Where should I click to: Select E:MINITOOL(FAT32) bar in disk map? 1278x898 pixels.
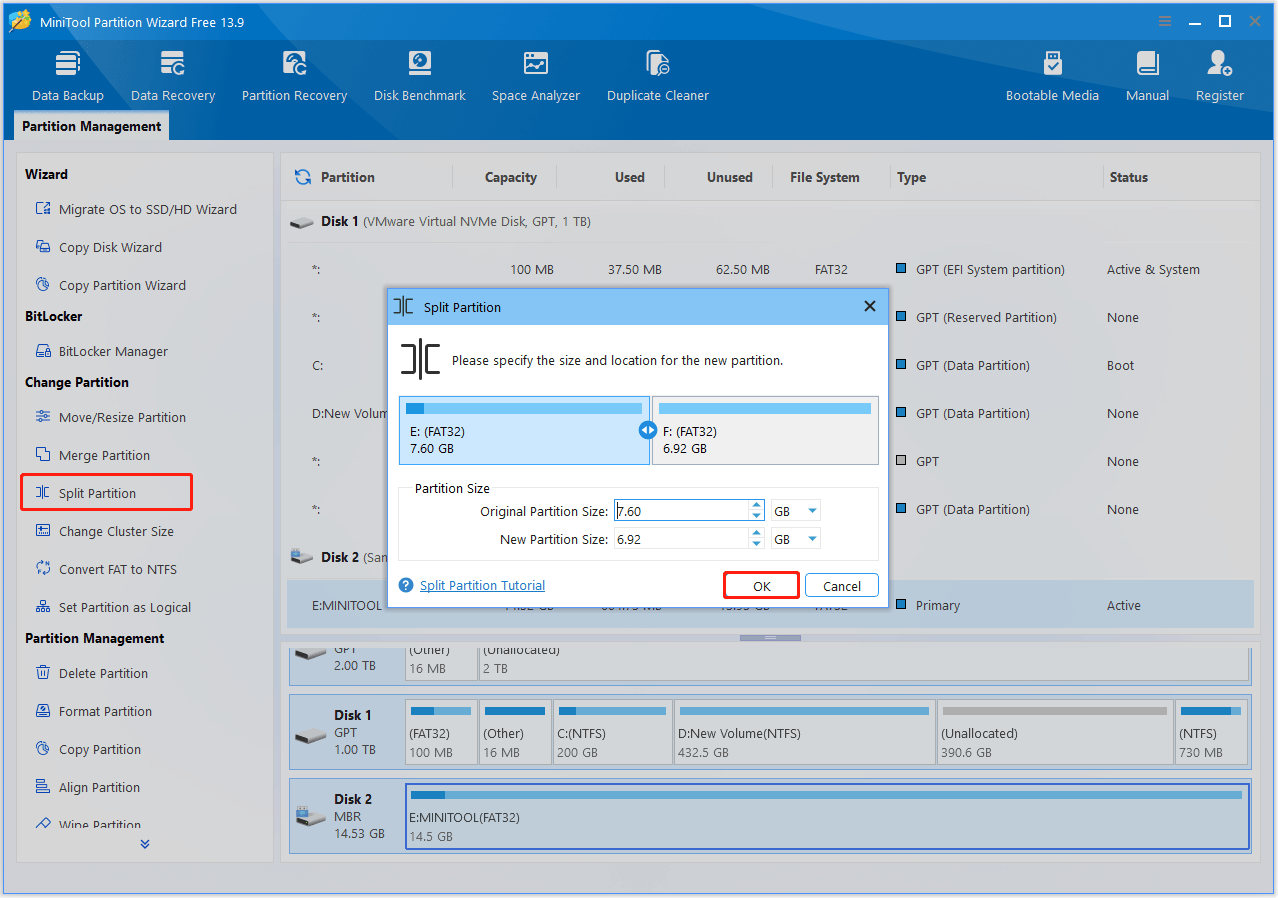(827, 816)
